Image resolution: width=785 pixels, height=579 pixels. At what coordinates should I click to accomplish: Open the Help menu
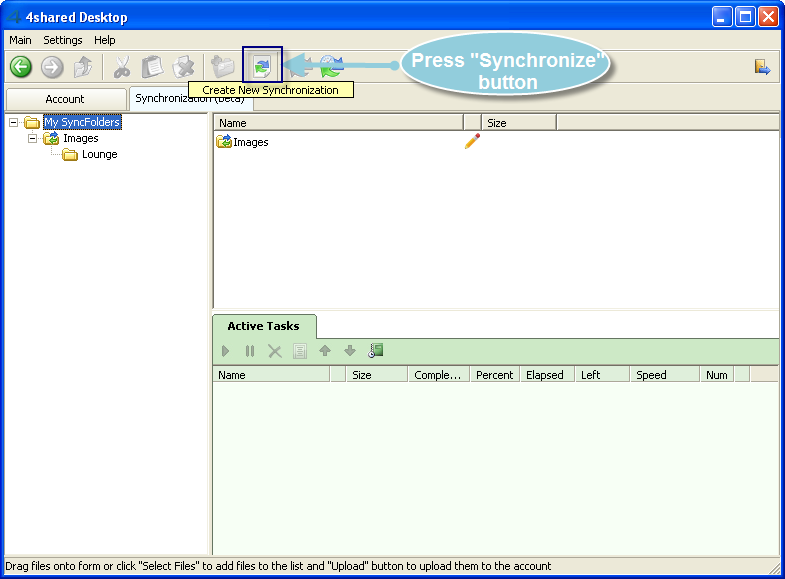pos(105,40)
